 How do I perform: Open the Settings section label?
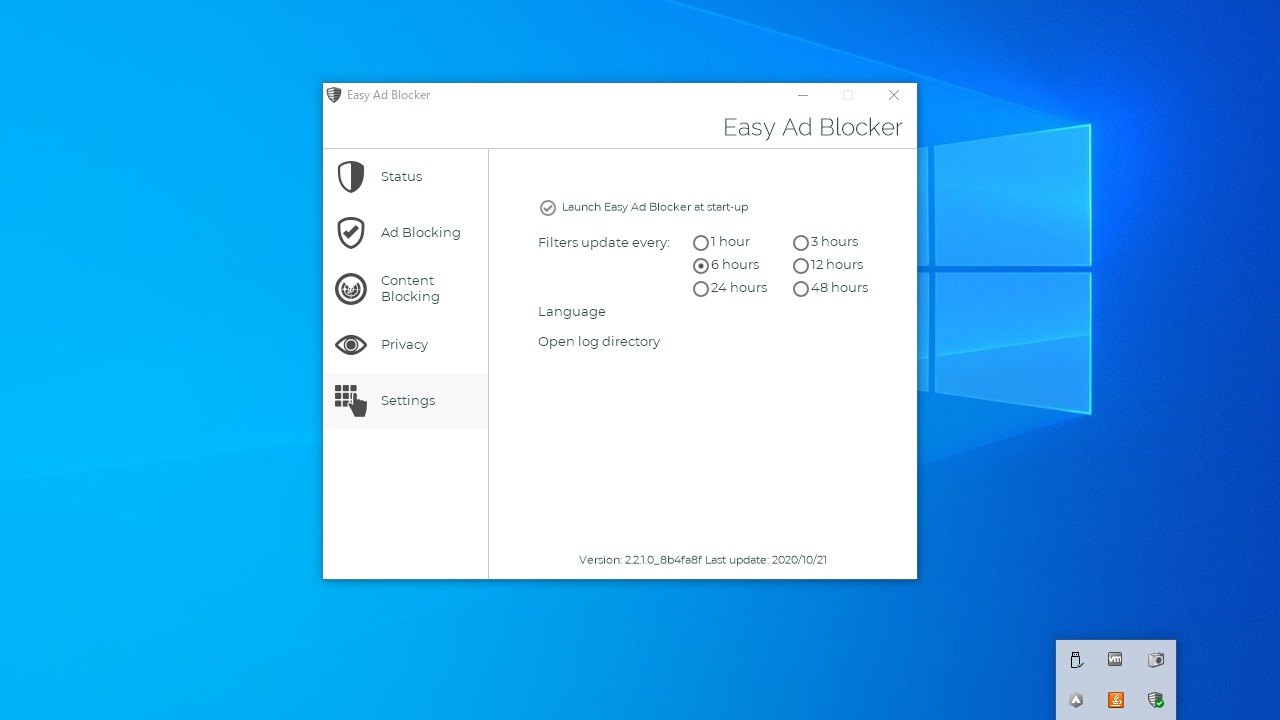[x=408, y=401]
